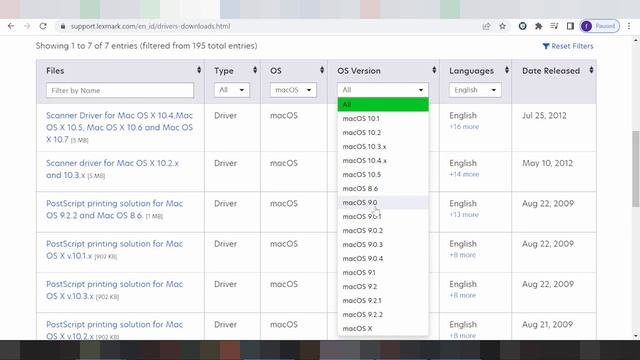Screen dimensions: 640x360
Task: Click the Jul 25, 2012 date cell
Action: click(x=544, y=116)
